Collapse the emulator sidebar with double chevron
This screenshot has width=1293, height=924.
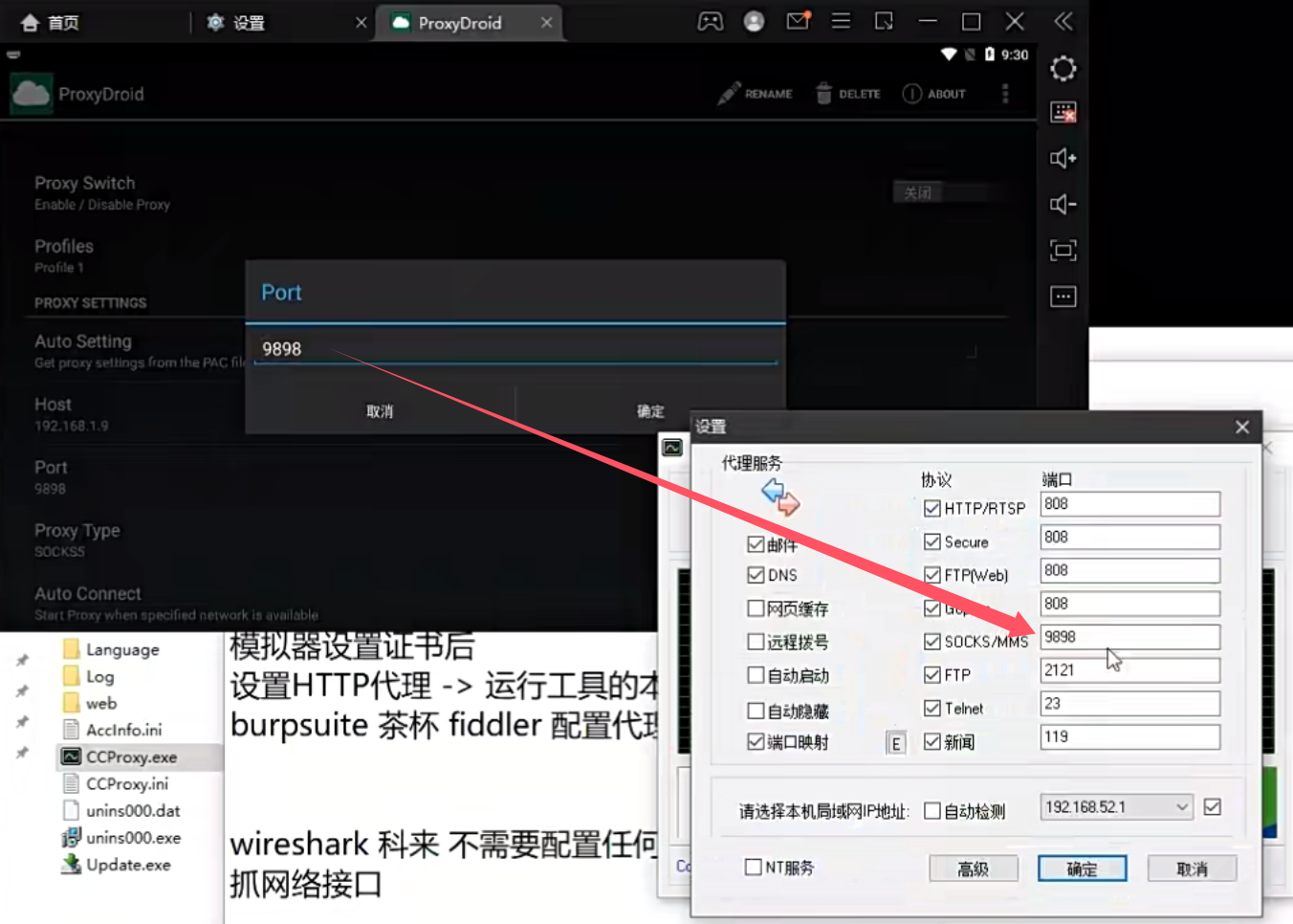(1063, 22)
